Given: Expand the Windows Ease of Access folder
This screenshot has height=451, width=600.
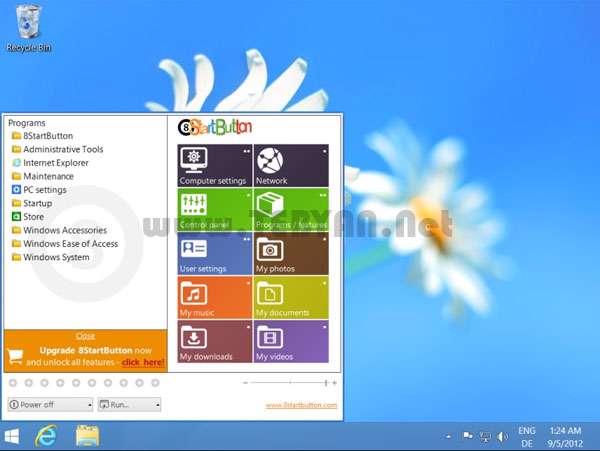Looking at the screenshot, I should [65, 244].
